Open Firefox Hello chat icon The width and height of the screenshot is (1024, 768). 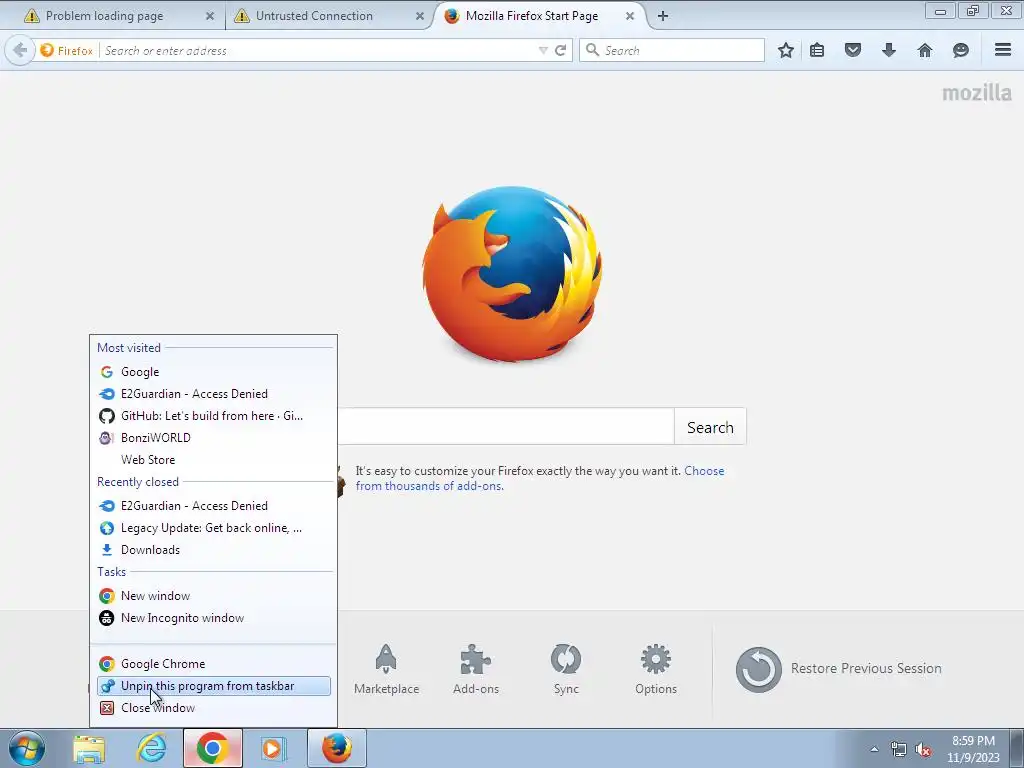pos(961,50)
